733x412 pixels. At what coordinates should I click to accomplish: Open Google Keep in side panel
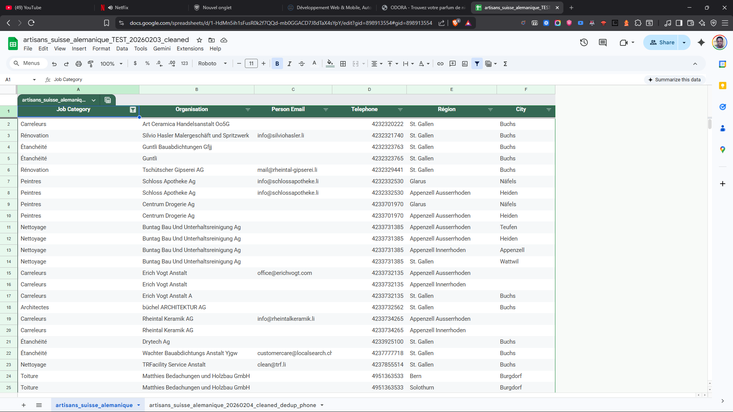tap(723, 86)
